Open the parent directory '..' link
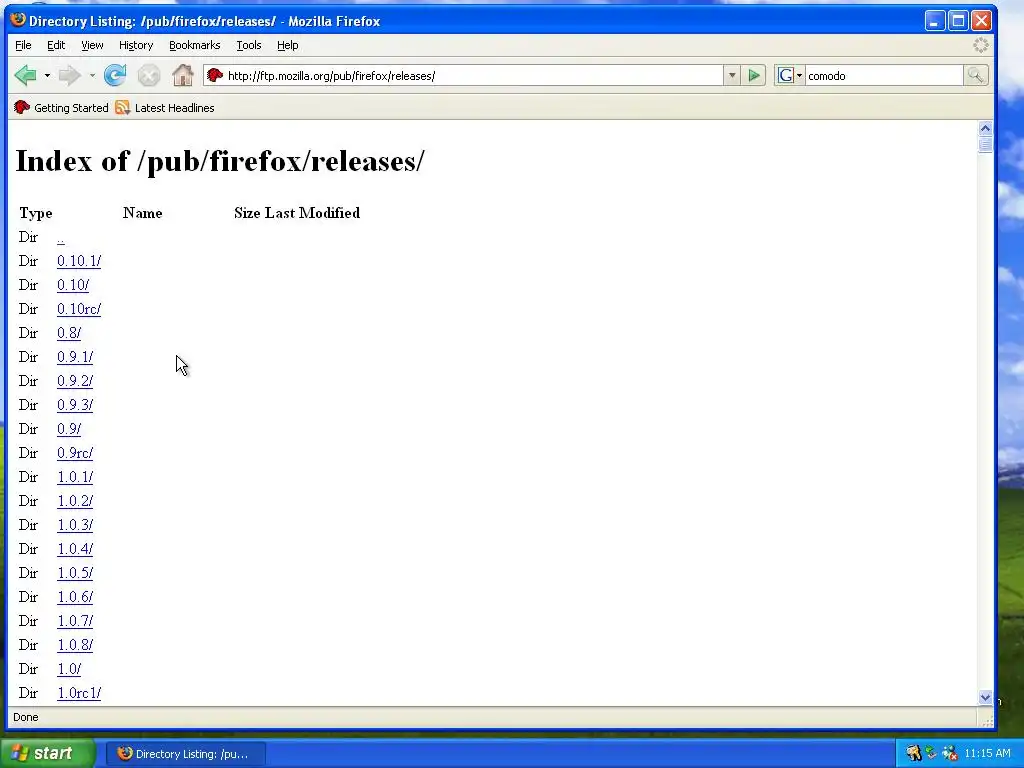The image size is (1024, 768). (61, 238)
